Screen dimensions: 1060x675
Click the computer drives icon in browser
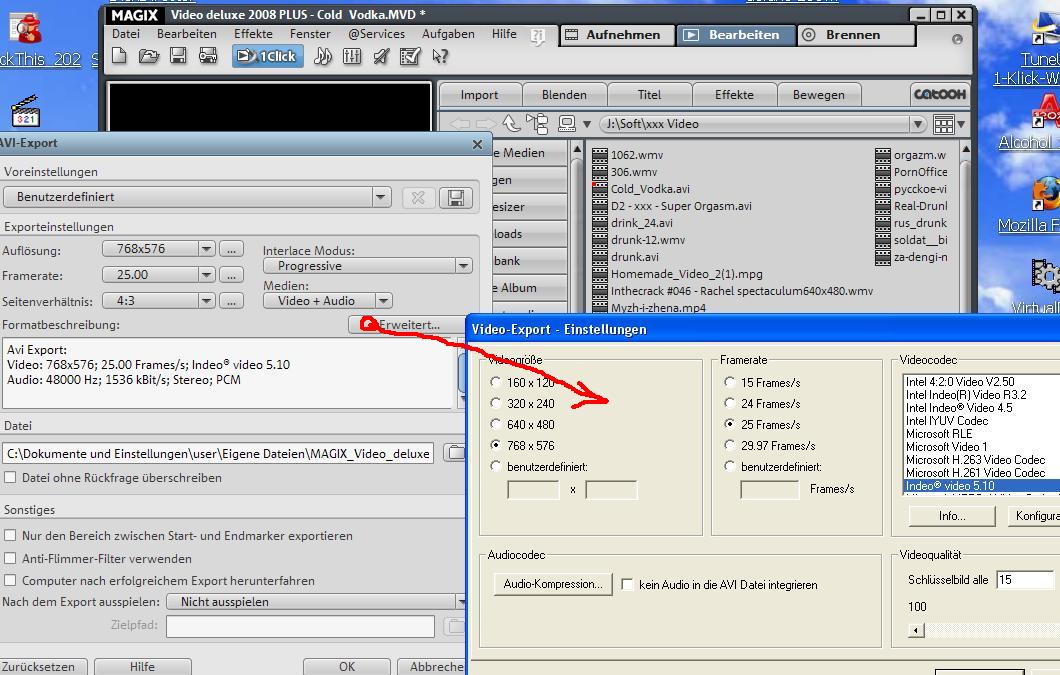(567, 124)
